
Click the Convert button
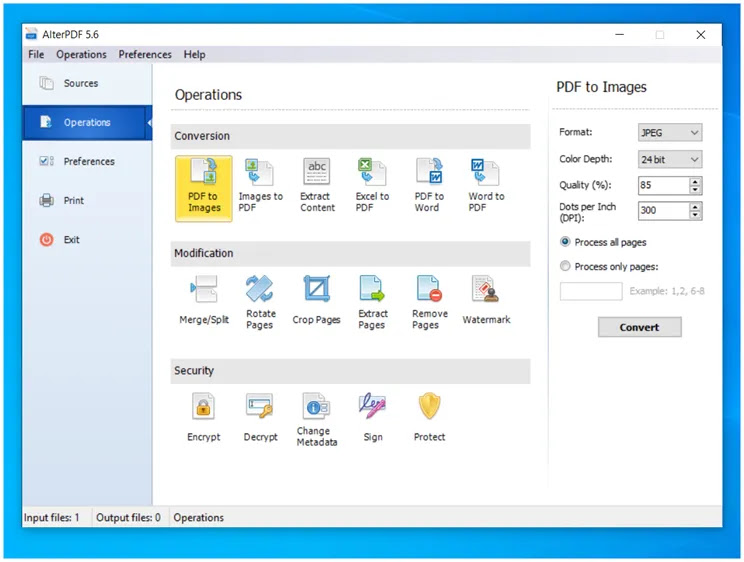[x=639, y=327]
